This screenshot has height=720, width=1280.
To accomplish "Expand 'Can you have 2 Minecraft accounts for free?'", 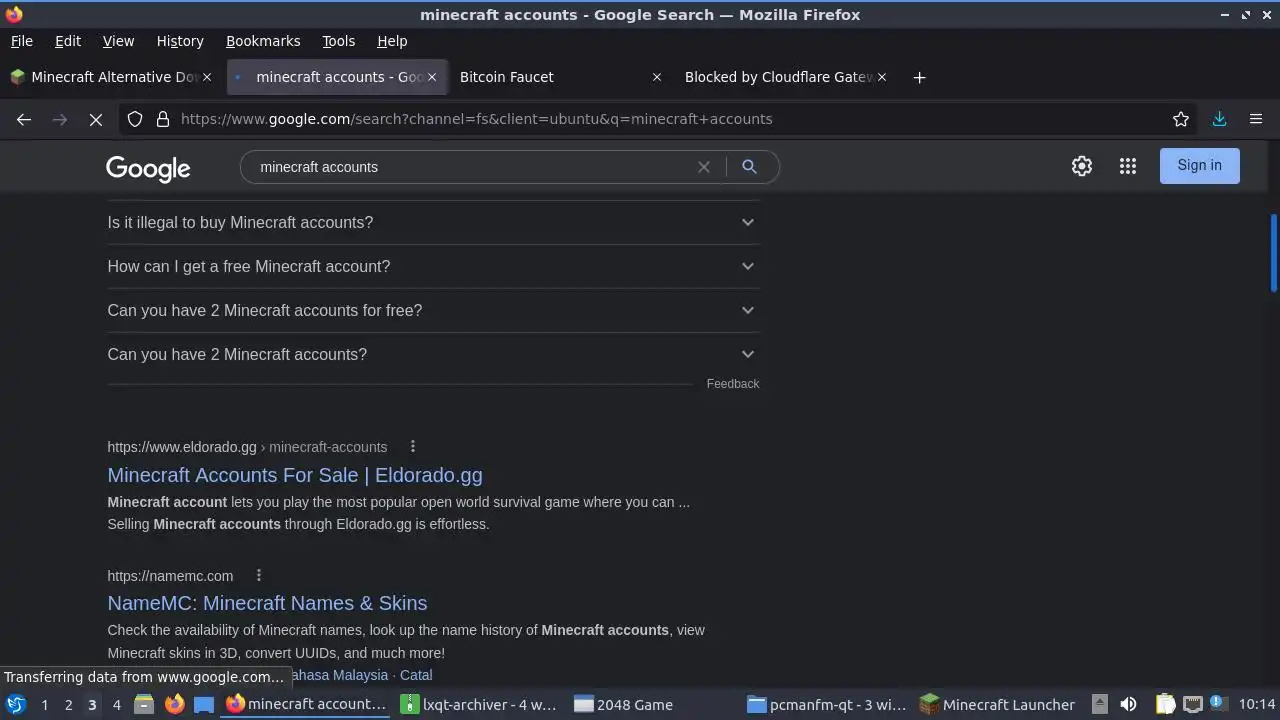I will coord(433,310).
